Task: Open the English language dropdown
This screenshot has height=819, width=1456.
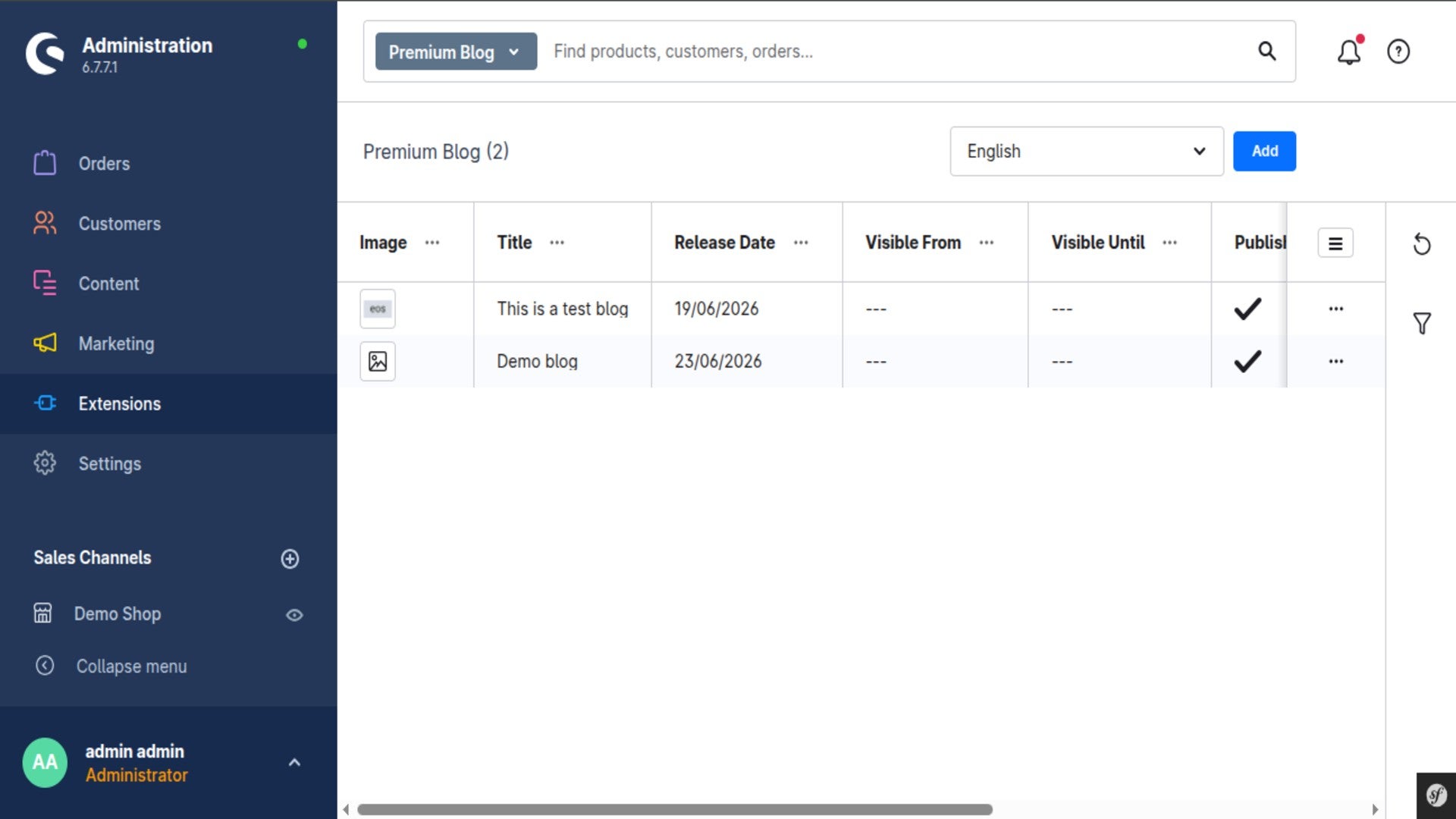Action: coord(1087,151)
